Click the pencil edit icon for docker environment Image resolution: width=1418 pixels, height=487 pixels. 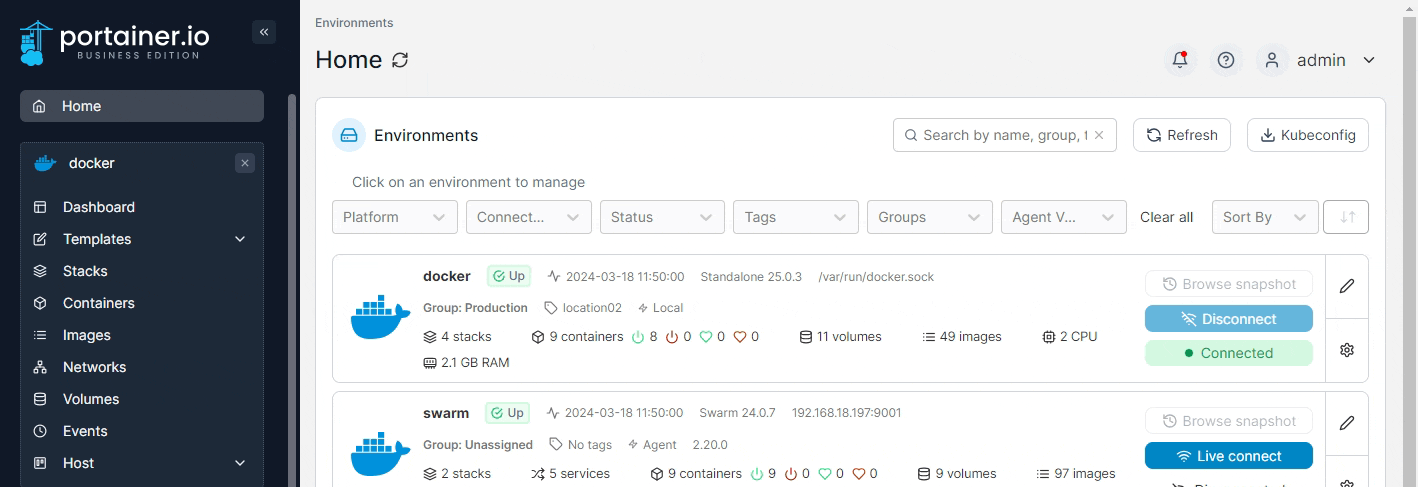[x=1346, y=286]
